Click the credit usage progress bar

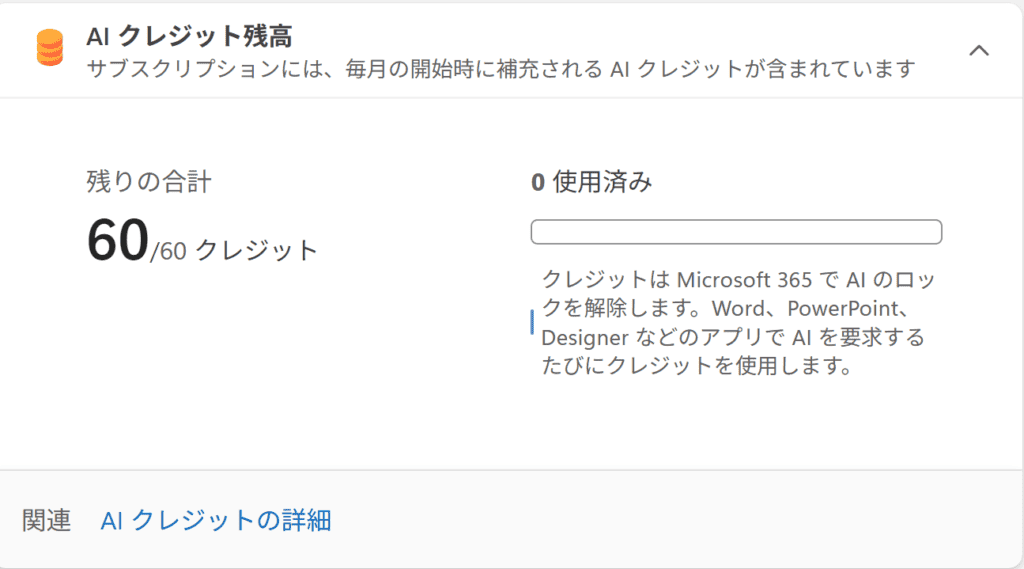coord(736,232)
